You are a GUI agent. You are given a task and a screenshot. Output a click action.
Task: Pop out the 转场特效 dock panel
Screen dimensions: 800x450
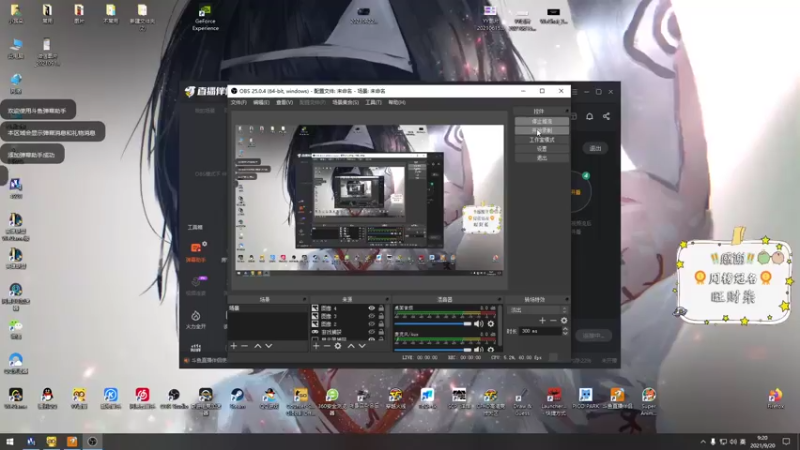pyautogui.click(x=567, y=299)
